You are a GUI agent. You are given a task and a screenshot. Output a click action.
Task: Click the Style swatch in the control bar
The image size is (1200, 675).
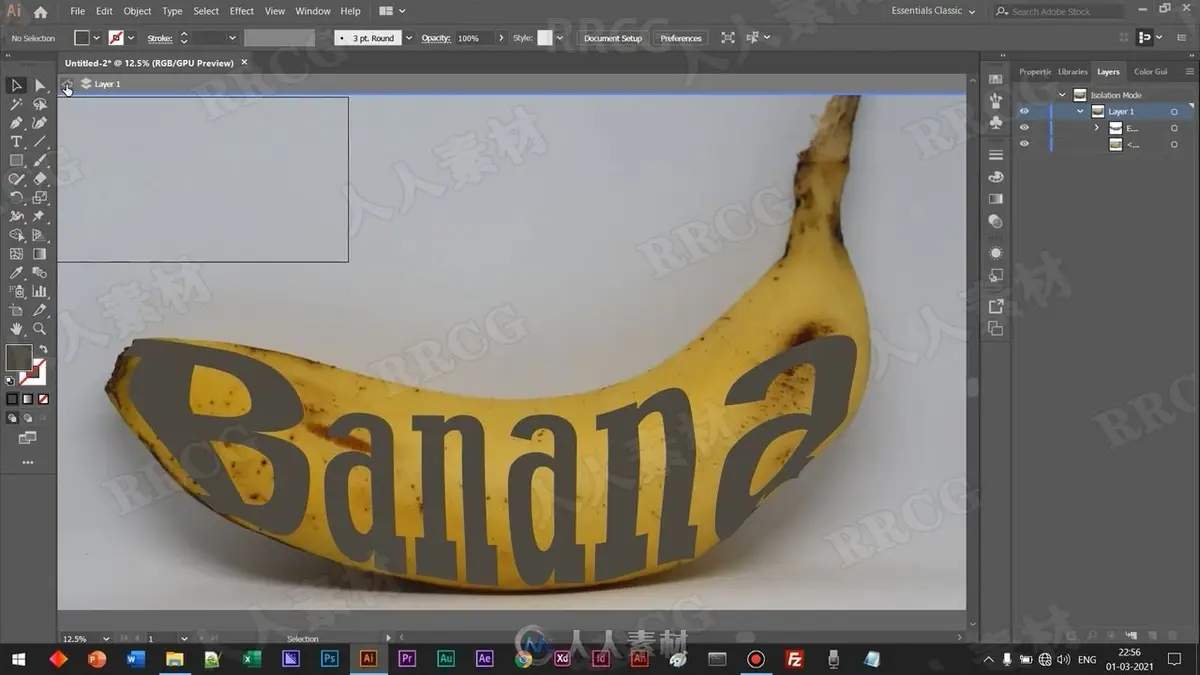[545, 38]
